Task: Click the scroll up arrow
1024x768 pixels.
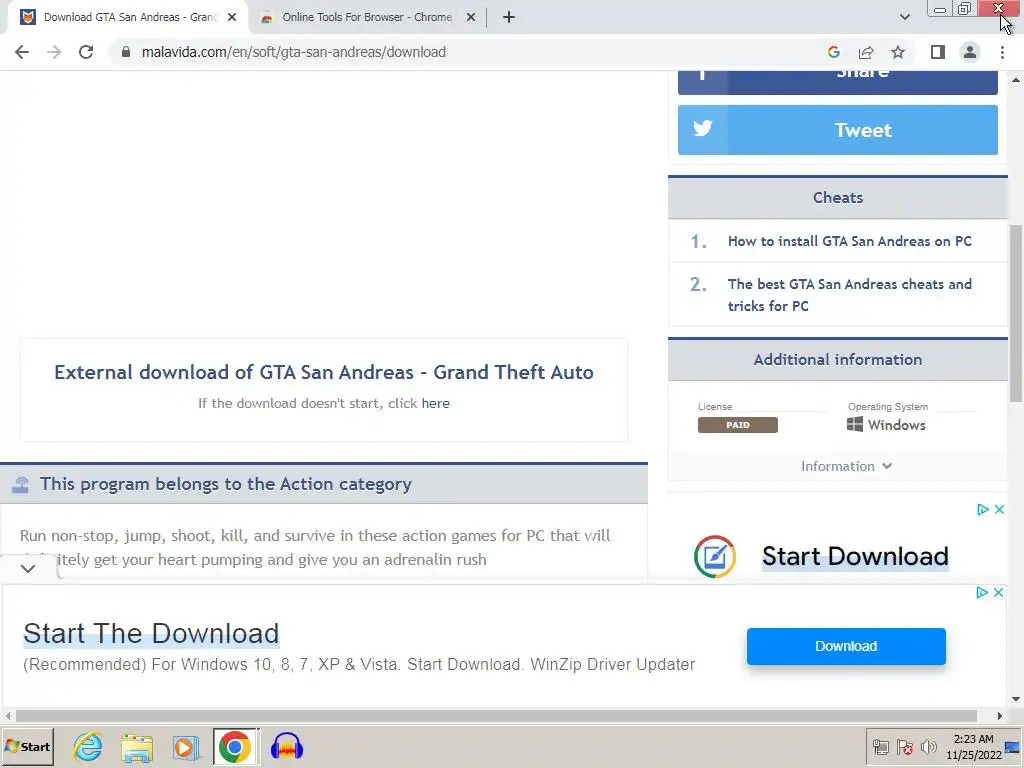Action: click(1016, 80)
